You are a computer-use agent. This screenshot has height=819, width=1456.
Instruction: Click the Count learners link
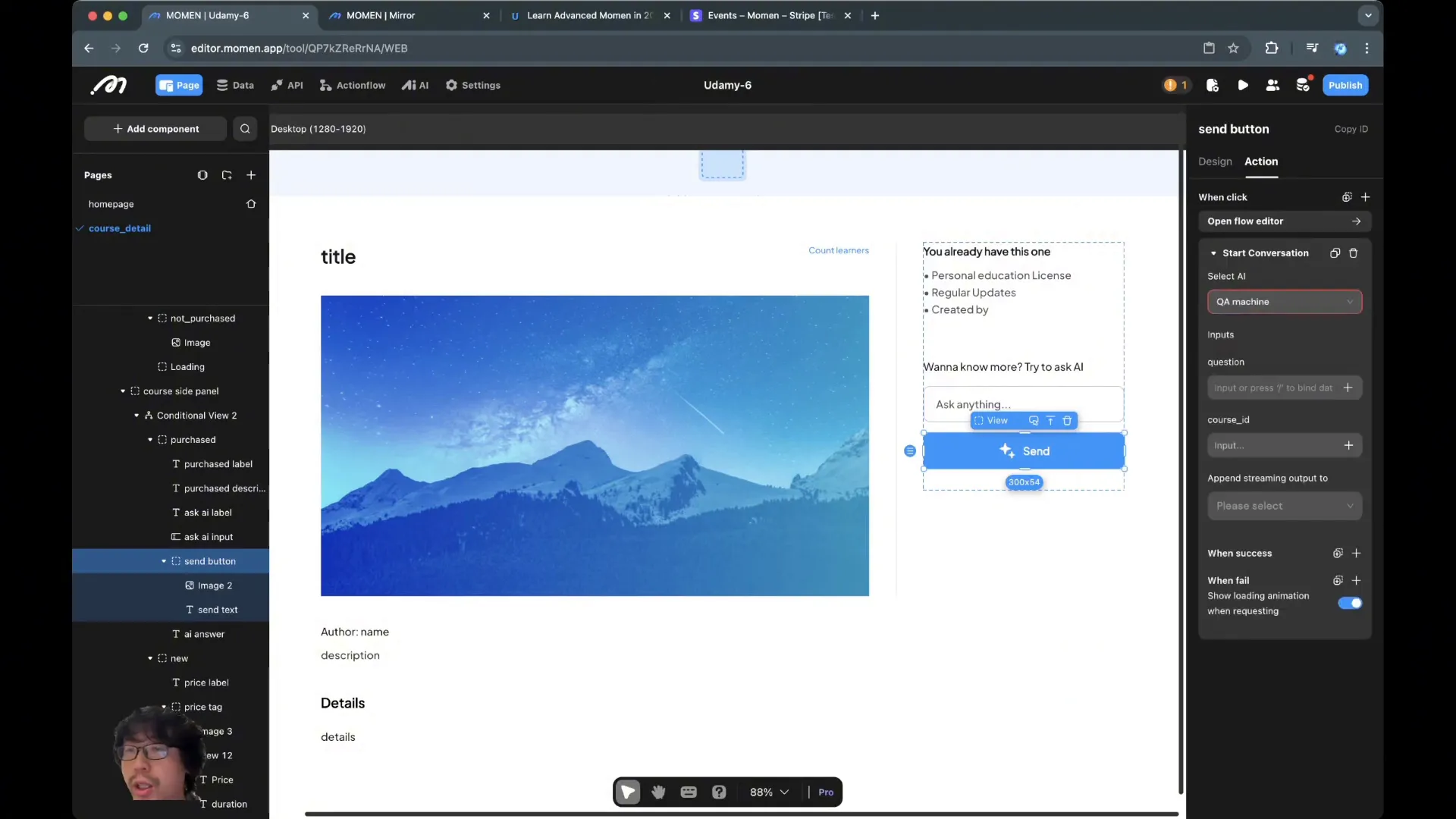click(839, 250)
